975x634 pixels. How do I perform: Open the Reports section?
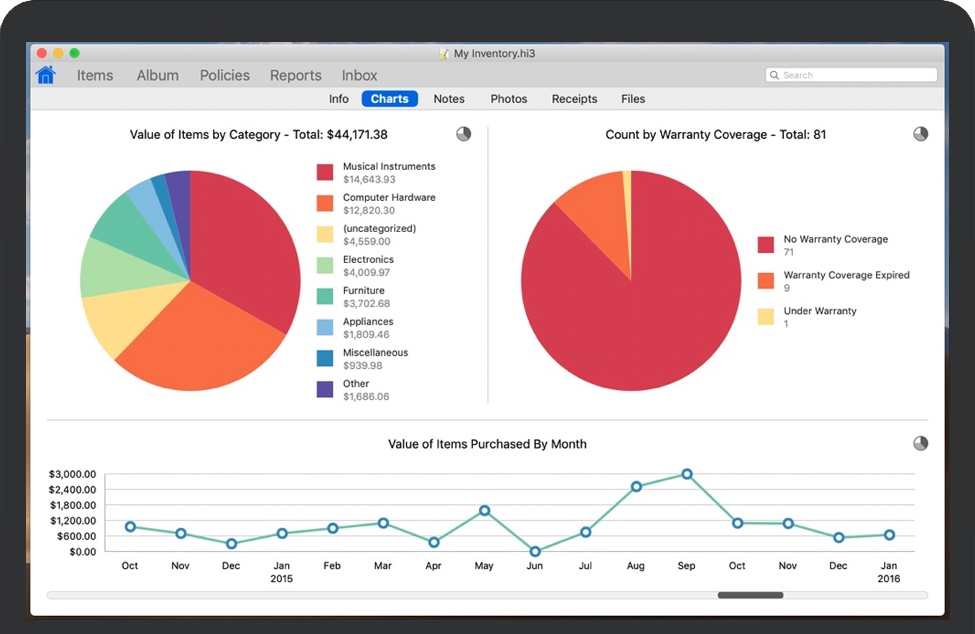pos(295,75)
